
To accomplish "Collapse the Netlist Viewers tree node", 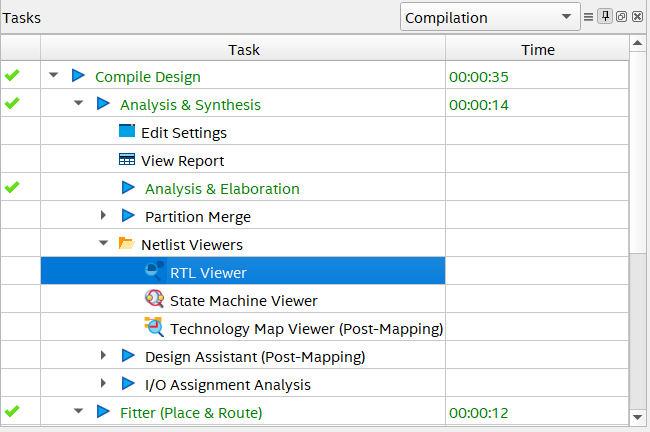I will coord(103,244).
